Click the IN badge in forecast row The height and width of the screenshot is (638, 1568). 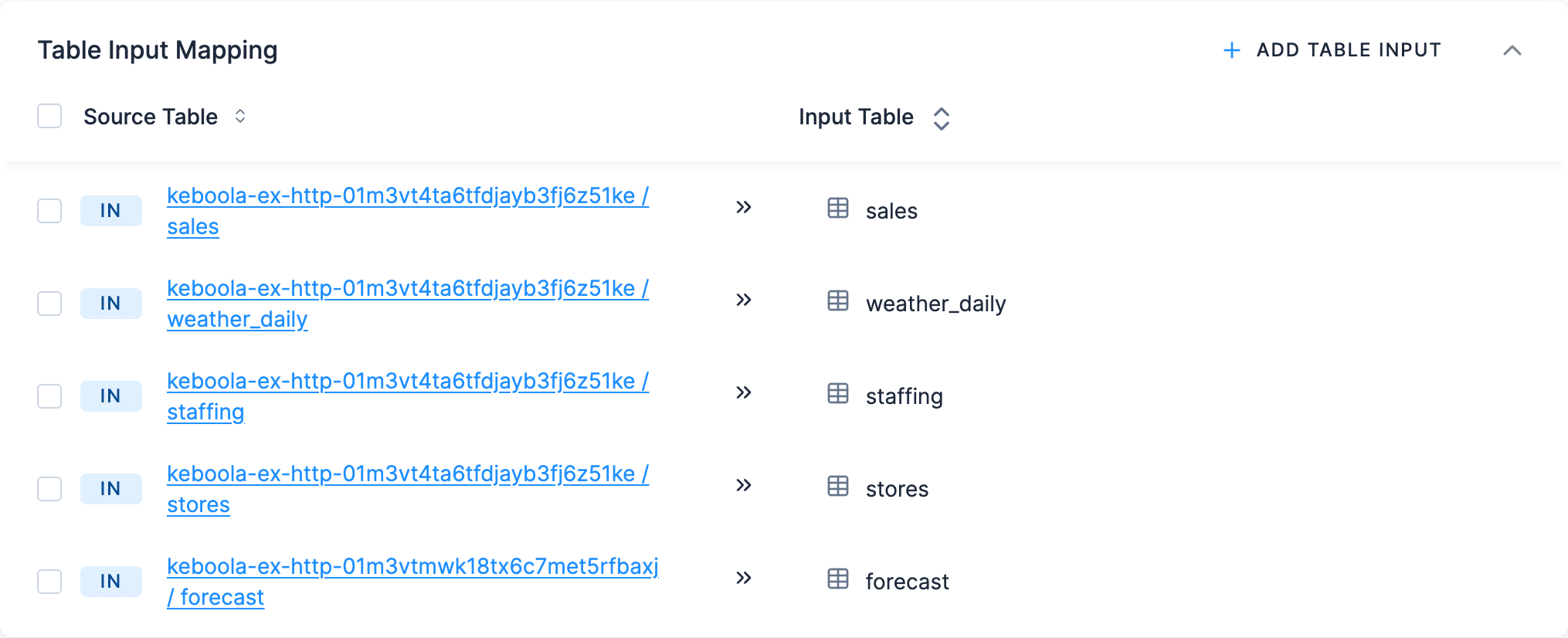pos(110,582)
